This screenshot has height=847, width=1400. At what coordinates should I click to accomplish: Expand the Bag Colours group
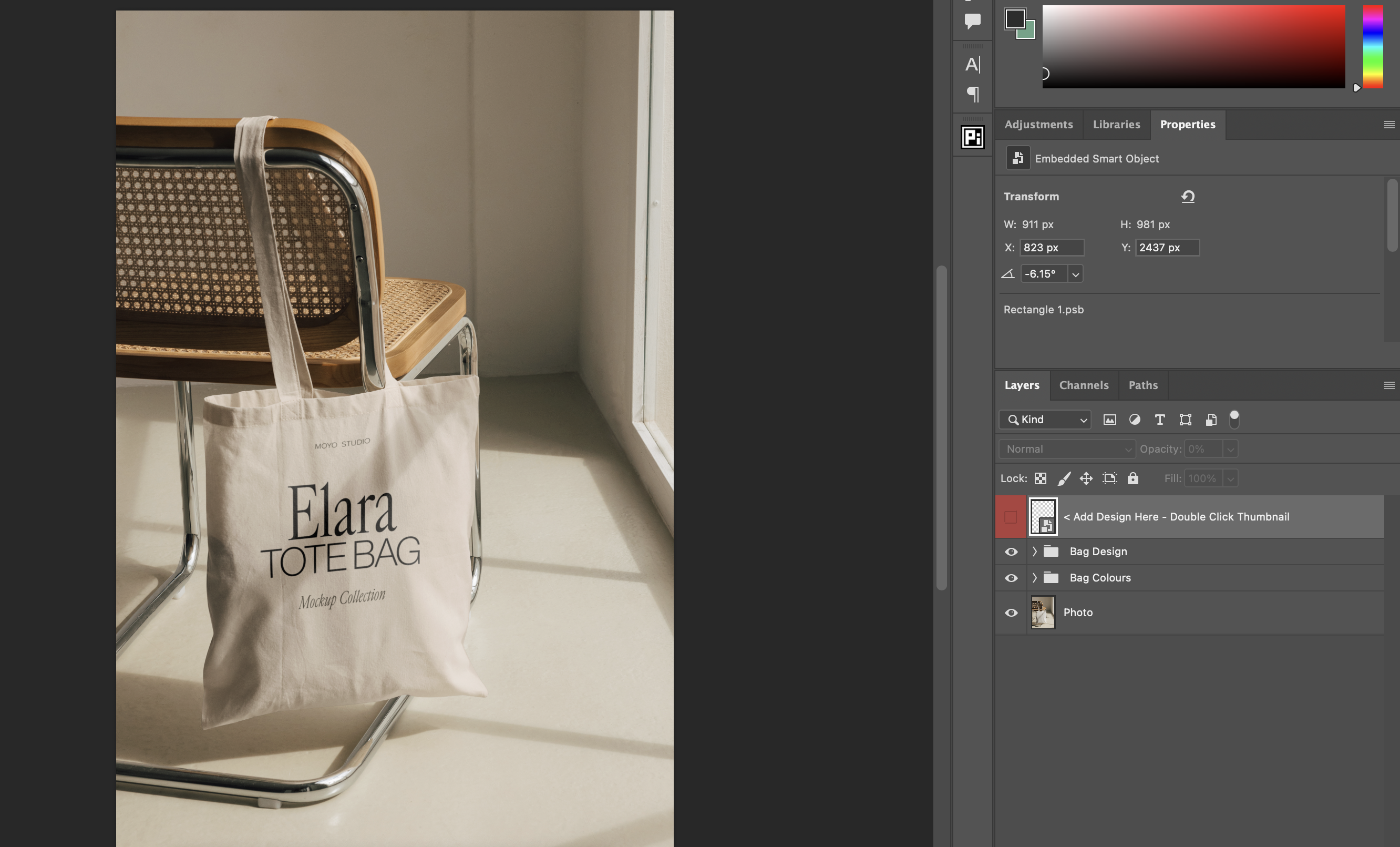(1034, 578)
